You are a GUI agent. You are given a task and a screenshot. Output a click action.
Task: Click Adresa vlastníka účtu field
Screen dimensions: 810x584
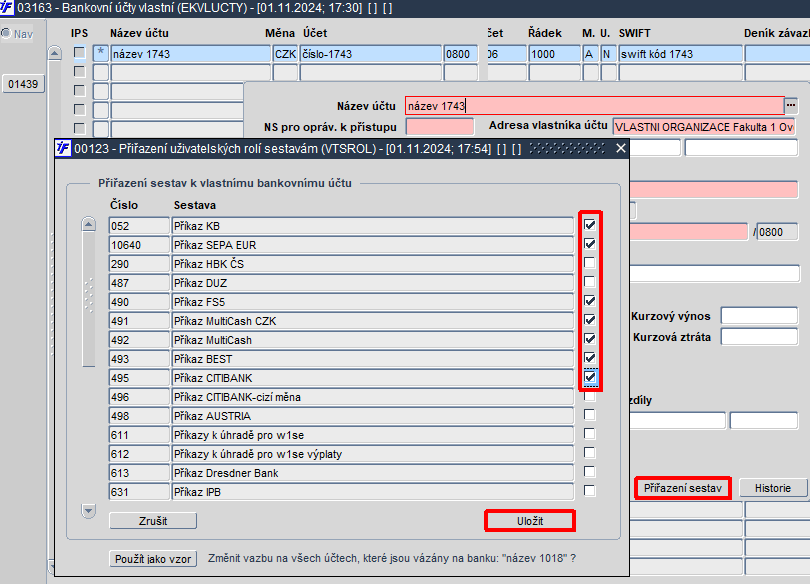(x=705, y=127)
